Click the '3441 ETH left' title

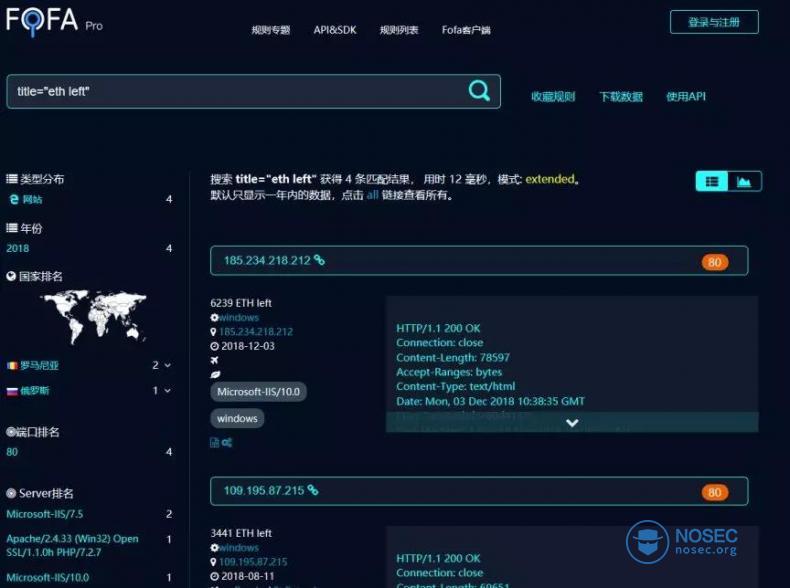(241, 533)
